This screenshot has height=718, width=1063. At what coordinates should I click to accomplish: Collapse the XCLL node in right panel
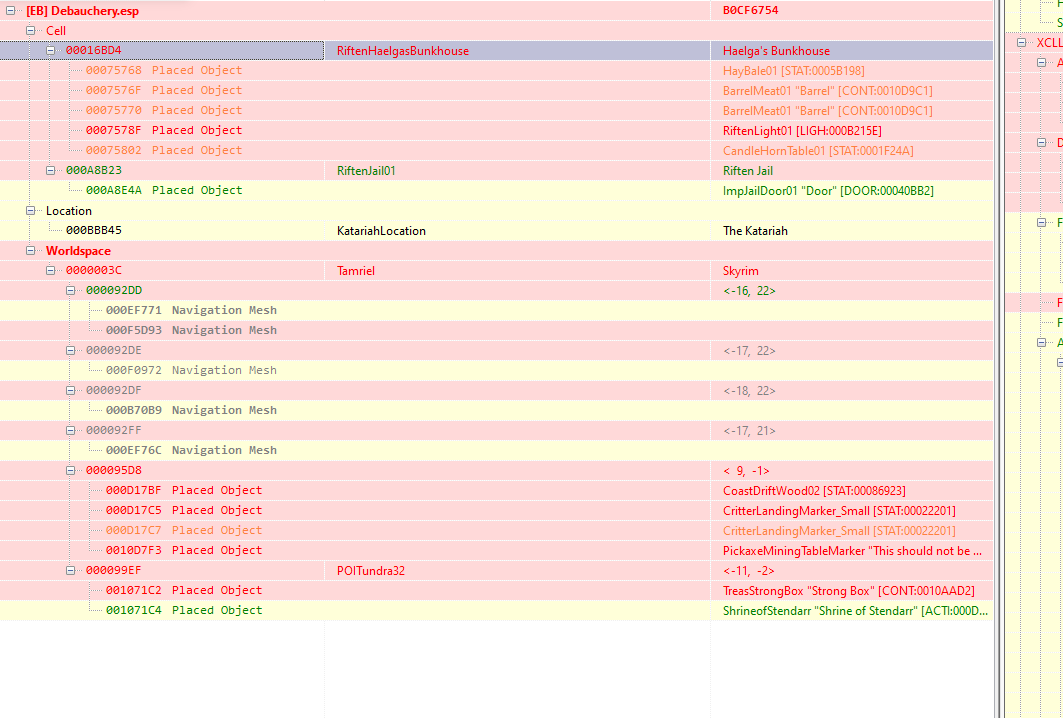(x=1022, y=43)
